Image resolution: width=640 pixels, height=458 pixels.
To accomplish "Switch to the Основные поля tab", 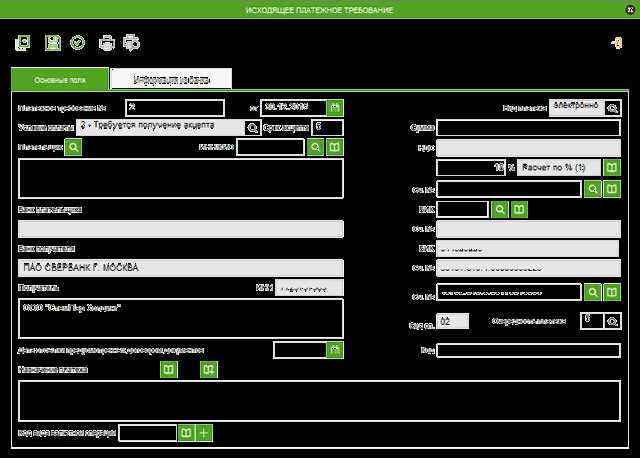I will coord(58,79).
